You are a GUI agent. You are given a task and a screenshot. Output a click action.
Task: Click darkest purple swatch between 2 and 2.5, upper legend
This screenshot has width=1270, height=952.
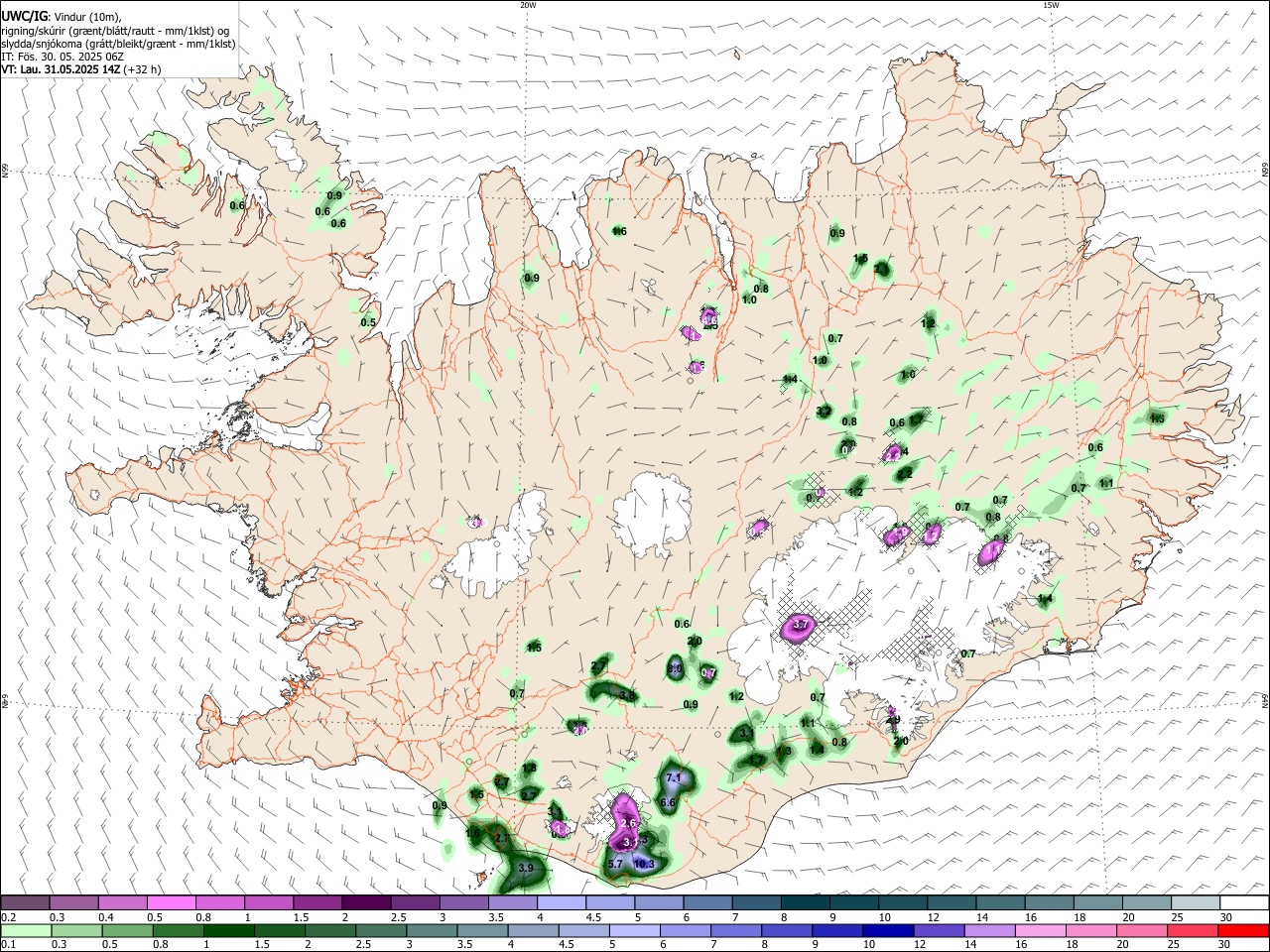(366, 902)
